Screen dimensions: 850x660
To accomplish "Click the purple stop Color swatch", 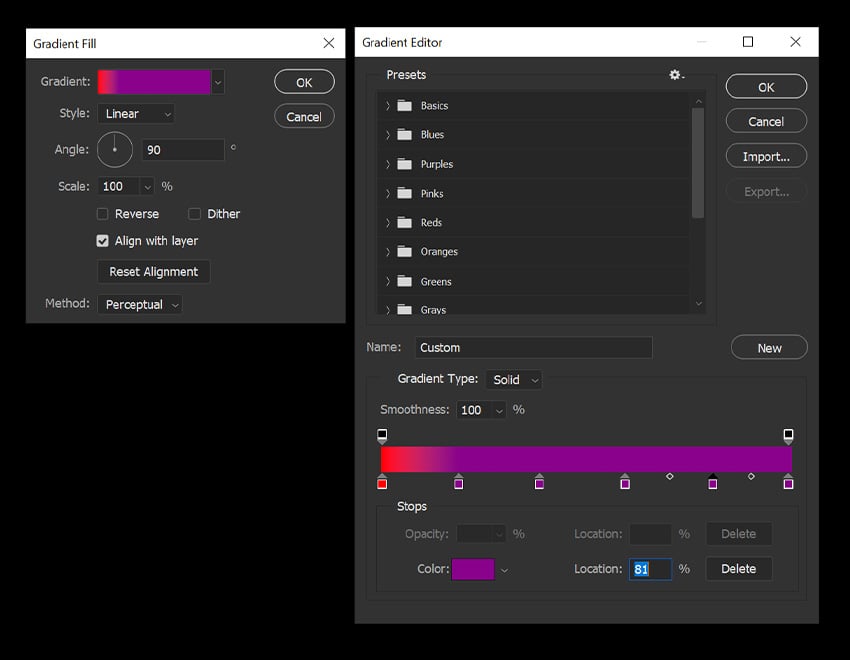I will [x=473, y=569].
